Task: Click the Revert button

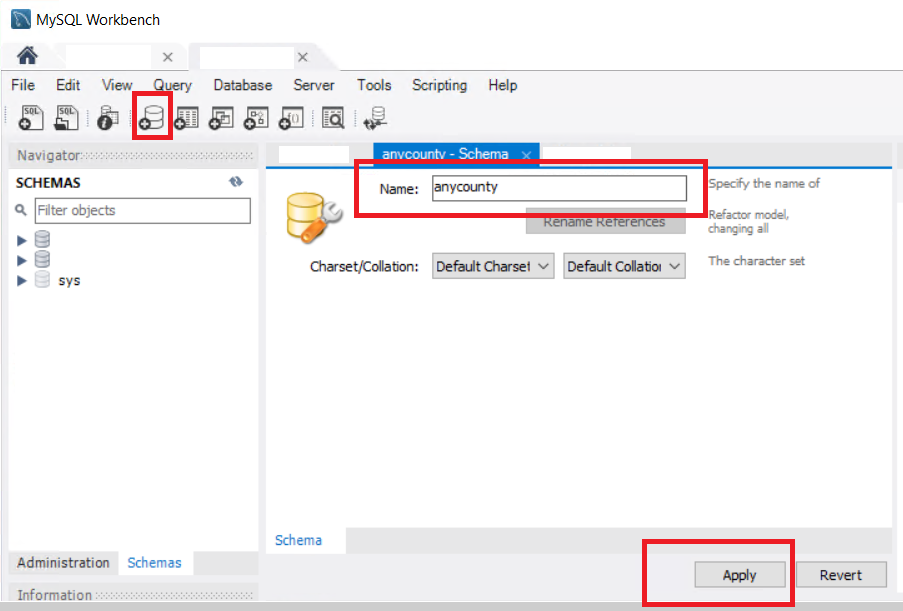Action: [x=841, y=575]
